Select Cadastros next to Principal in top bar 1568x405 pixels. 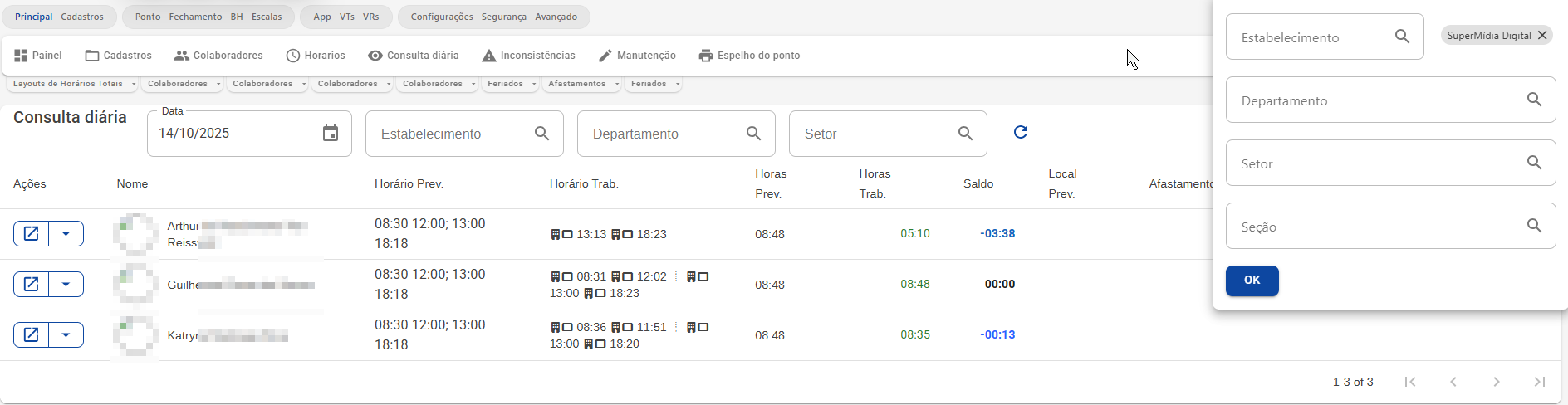tap(82, 17)
